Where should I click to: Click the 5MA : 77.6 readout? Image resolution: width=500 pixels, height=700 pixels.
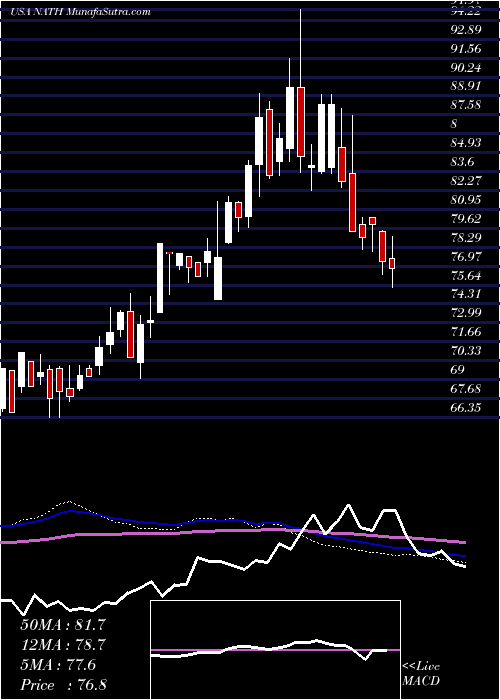click(58, 665)
